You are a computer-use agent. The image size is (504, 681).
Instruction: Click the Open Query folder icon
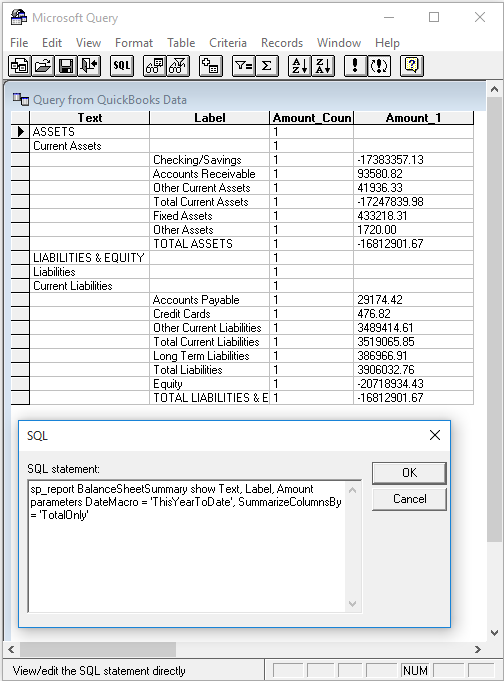pyautogui.click(x=43, y=66)
